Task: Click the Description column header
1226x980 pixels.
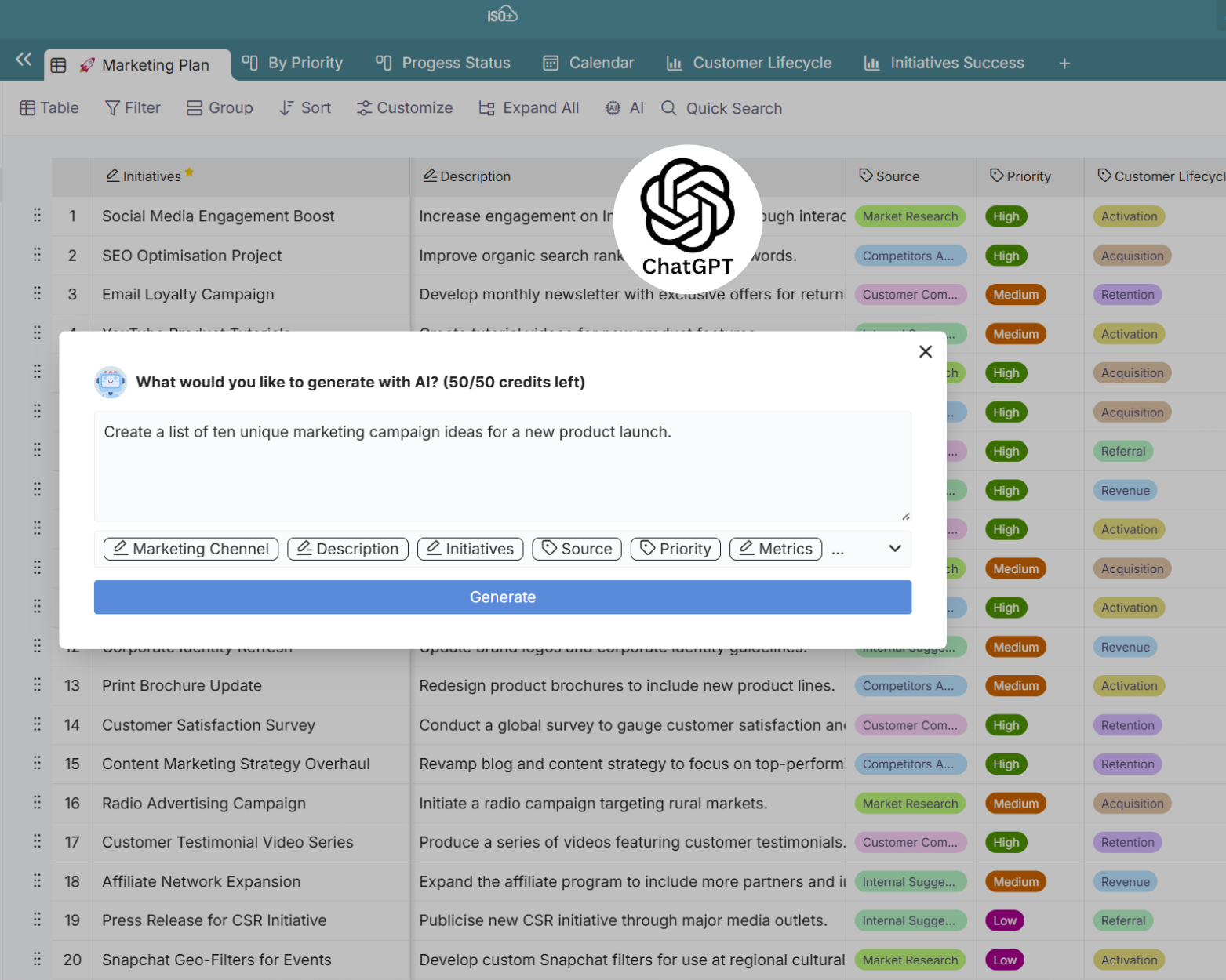Action: 628,176
